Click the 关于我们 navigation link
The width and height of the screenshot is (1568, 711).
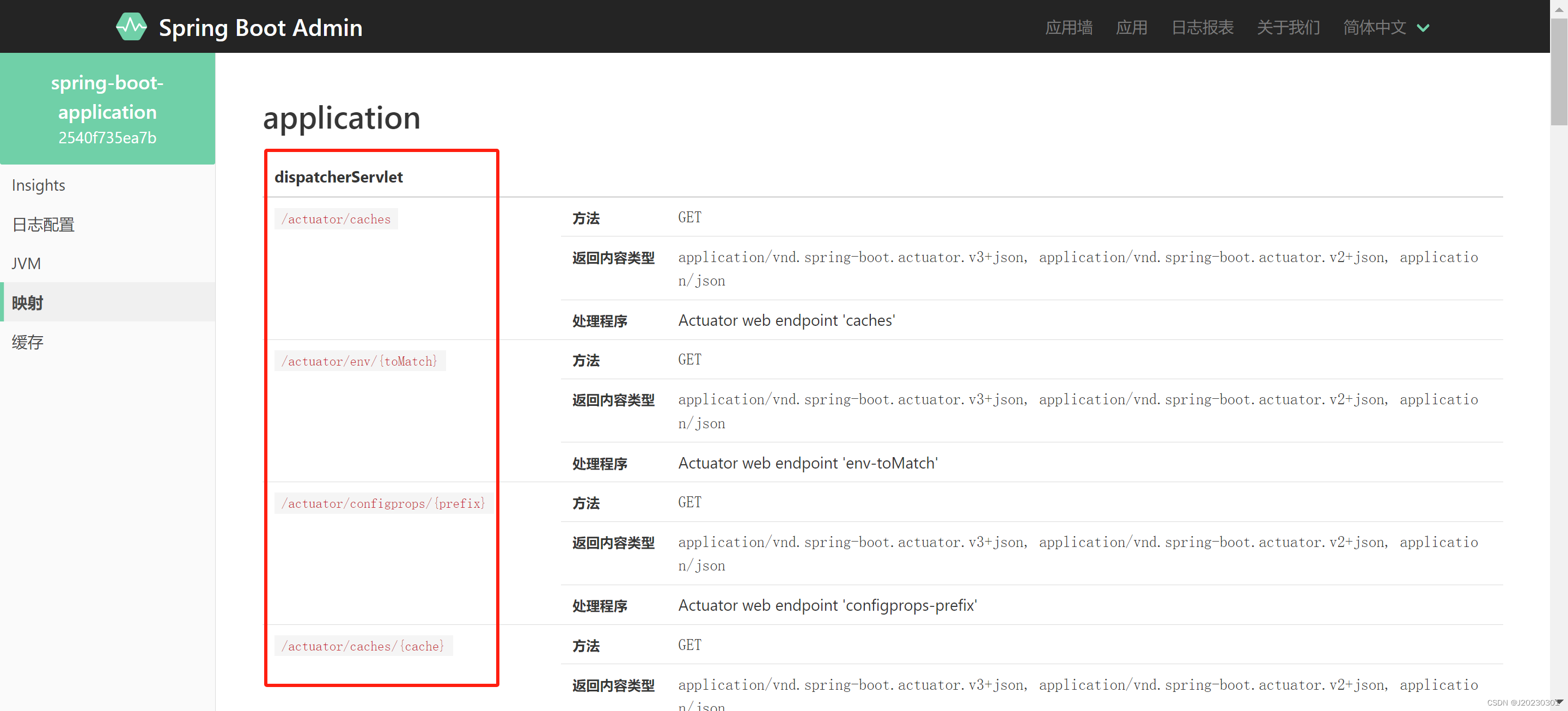pyautogui.click(x=1288, y=27)
